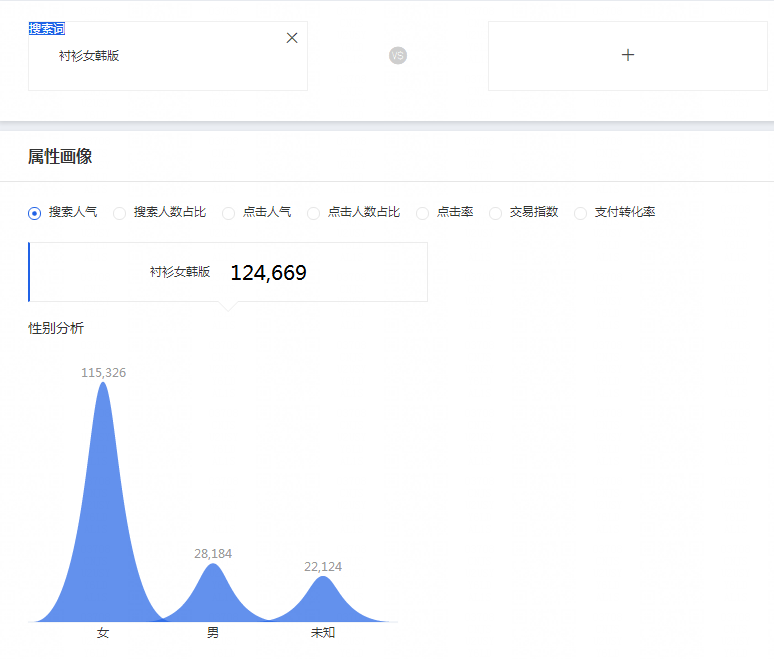Click the 性别分析 chart title
This screenshot has height=659, width=774.
(x=56, y=328)
